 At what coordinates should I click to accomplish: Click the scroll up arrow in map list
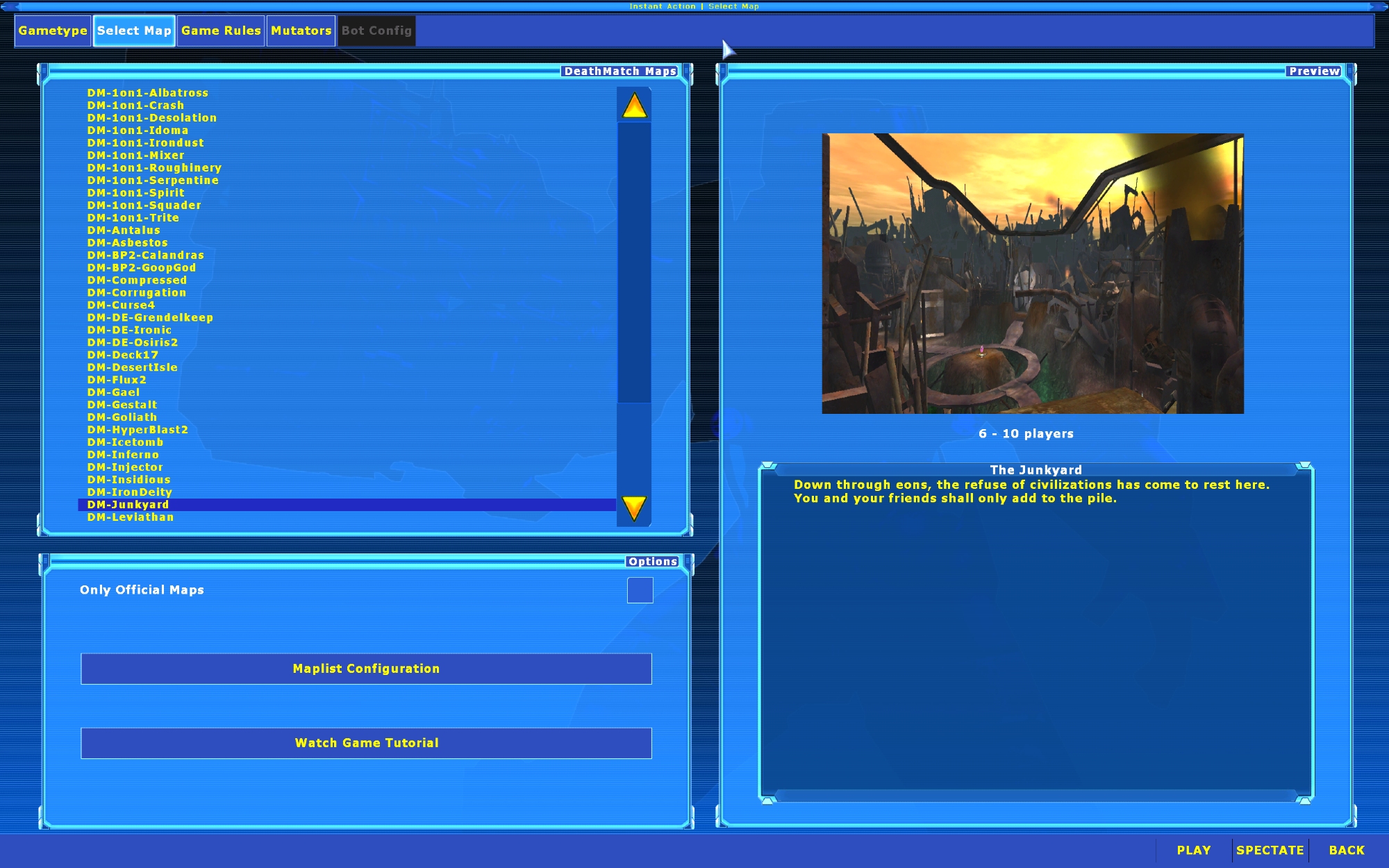[634, 106]
